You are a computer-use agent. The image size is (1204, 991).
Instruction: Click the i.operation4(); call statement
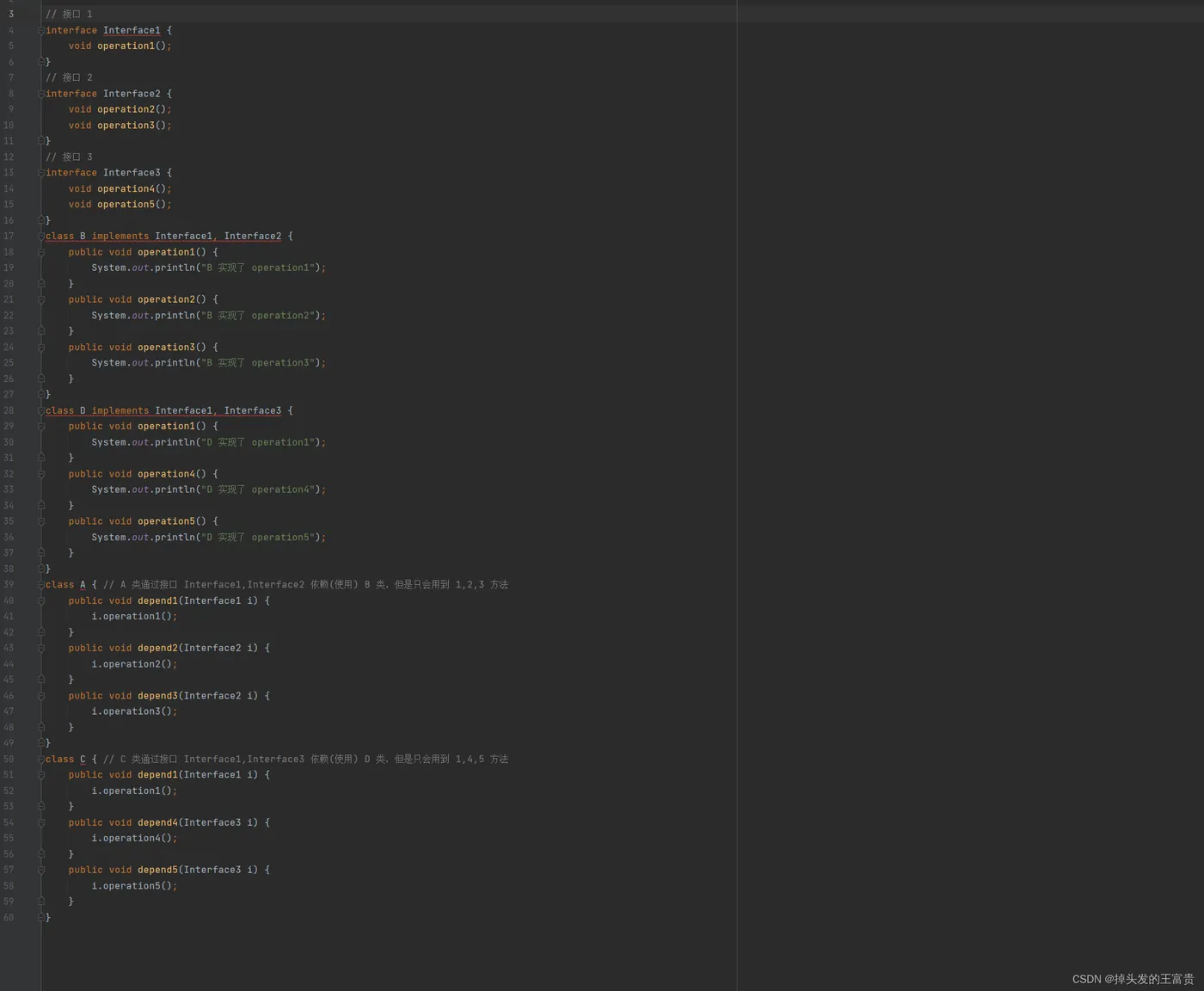tap(135, 839)
